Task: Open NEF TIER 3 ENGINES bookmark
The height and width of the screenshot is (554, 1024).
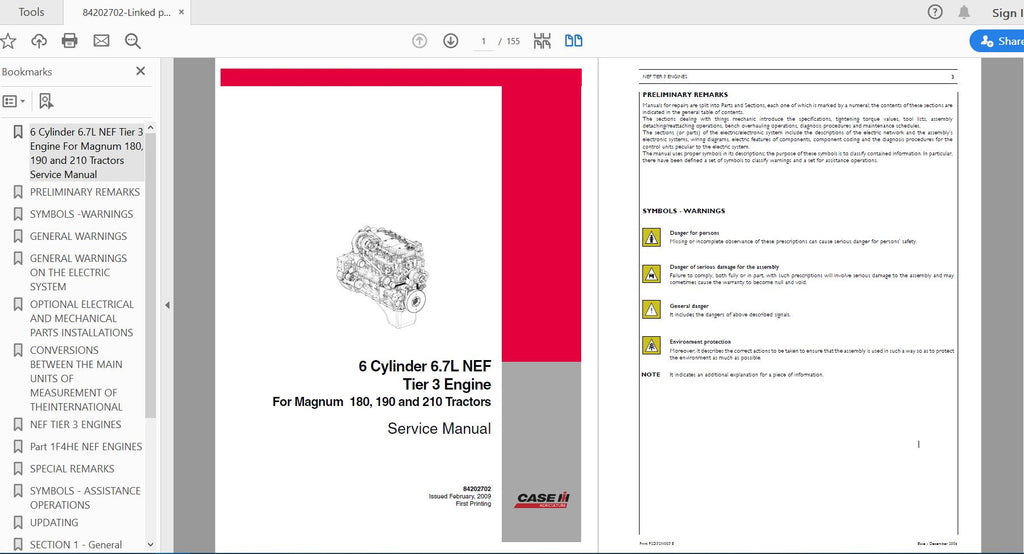Action: 75,425
